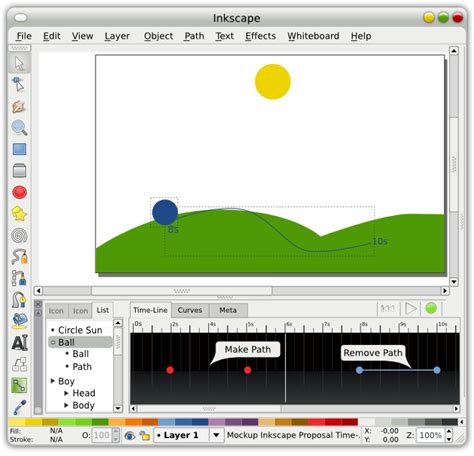The height and width of the screenshot is (456, 474).
Task: Select the Path child item
Action: [82, 367]
